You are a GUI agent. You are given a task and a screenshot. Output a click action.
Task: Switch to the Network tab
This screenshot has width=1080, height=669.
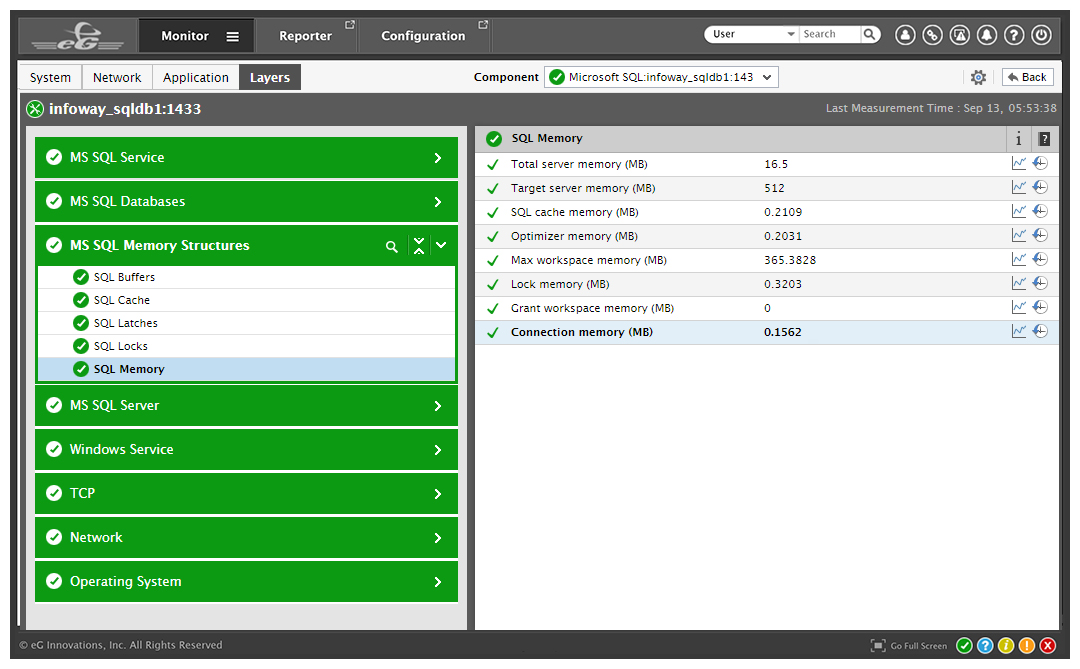[x=117, y=77]
